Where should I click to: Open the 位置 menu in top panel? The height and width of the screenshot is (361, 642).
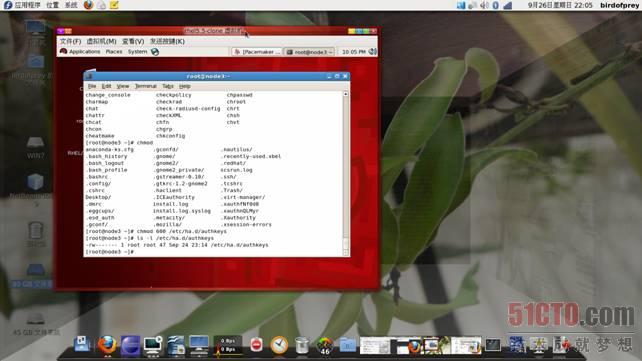[52, 5]
